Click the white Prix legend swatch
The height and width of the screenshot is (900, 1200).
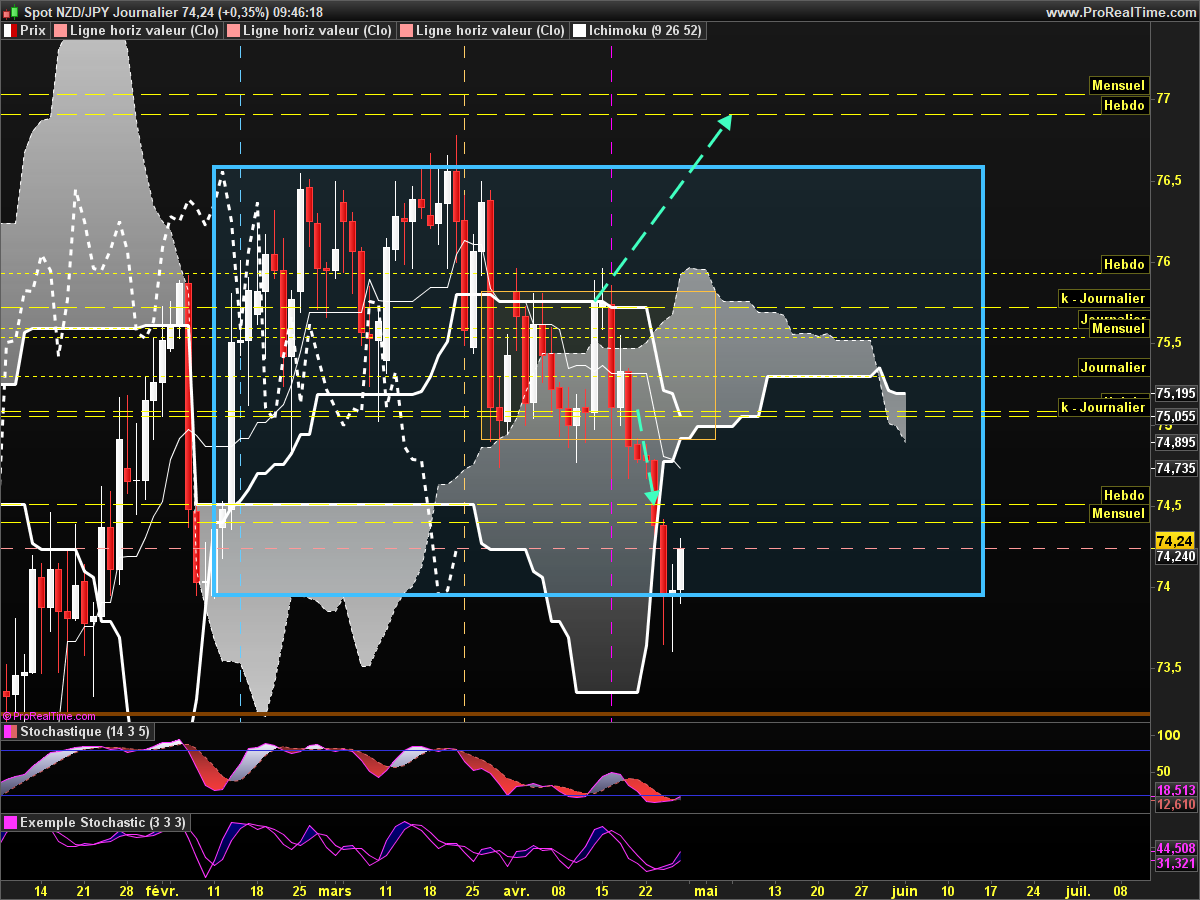click(10, 31)
